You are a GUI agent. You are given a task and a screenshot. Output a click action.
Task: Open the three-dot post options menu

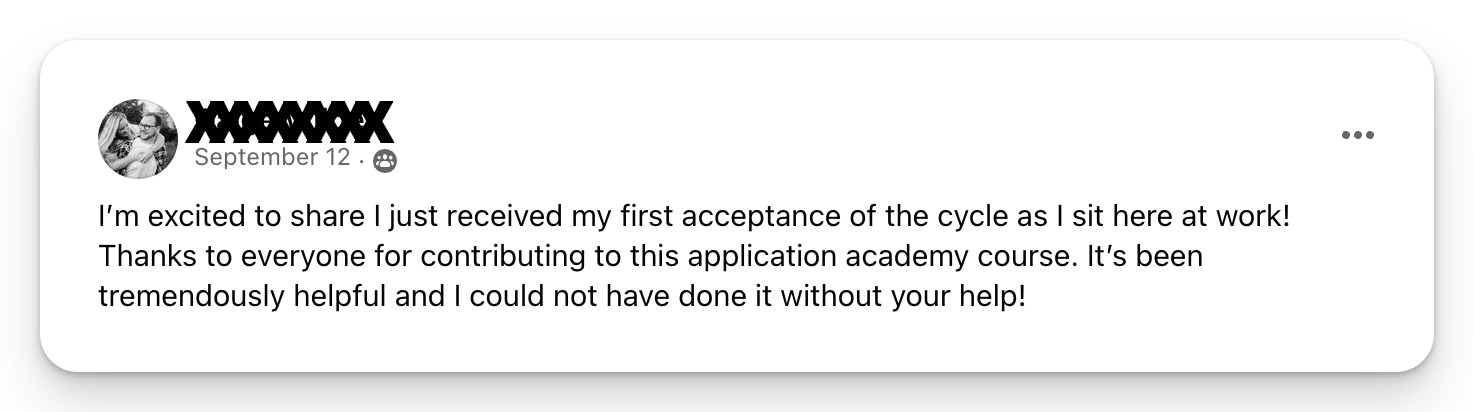pos(1357,136)
